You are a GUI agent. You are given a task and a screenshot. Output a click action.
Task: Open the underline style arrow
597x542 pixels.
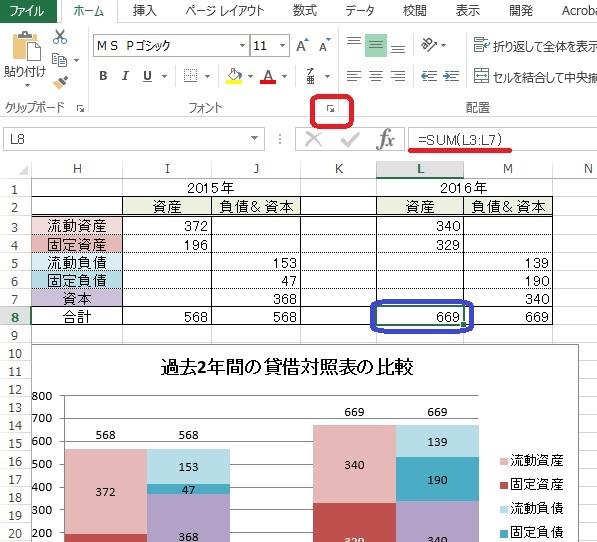click(x=164, y=76)
